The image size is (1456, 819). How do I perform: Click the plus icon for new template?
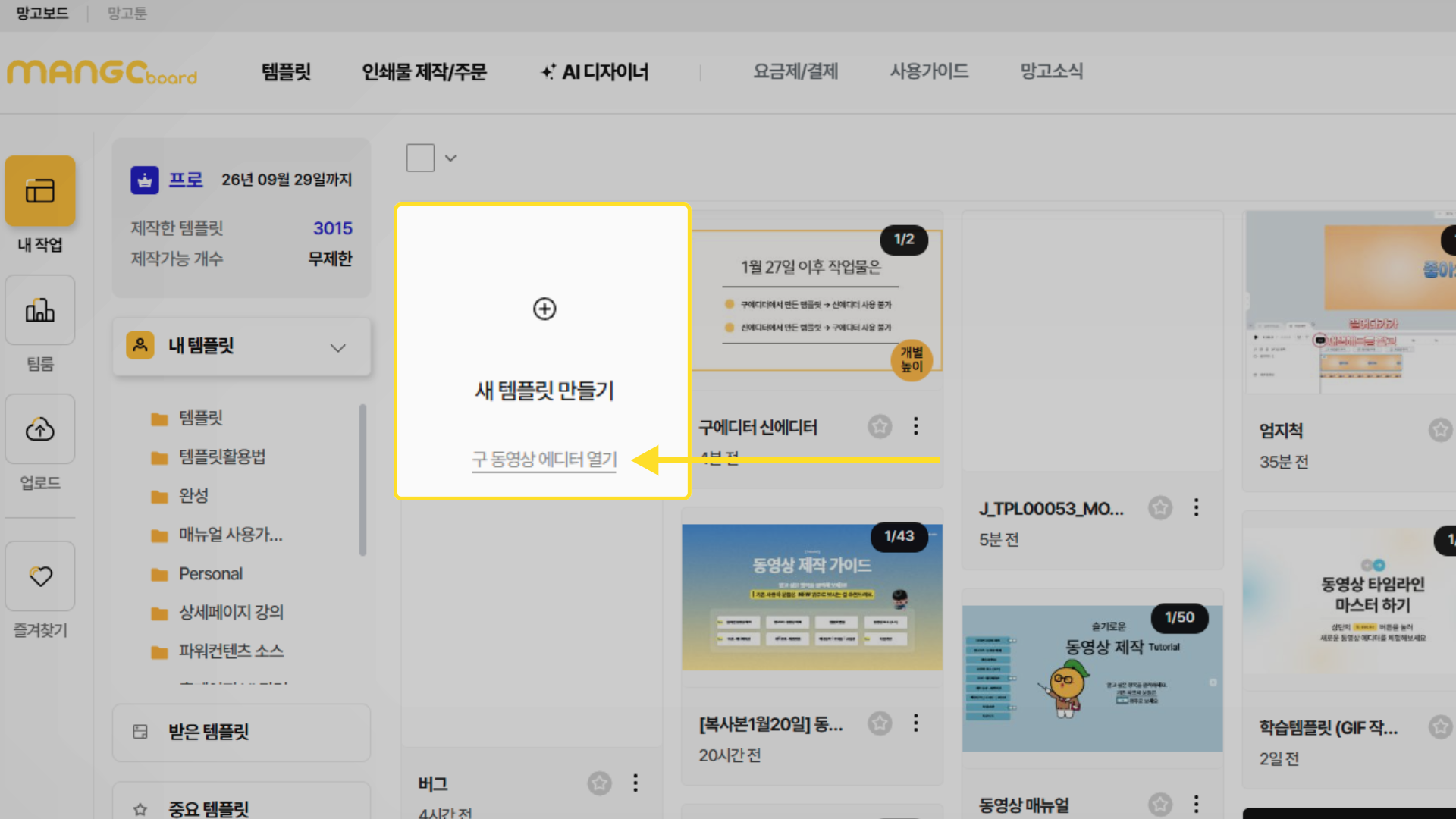point(544,309)
